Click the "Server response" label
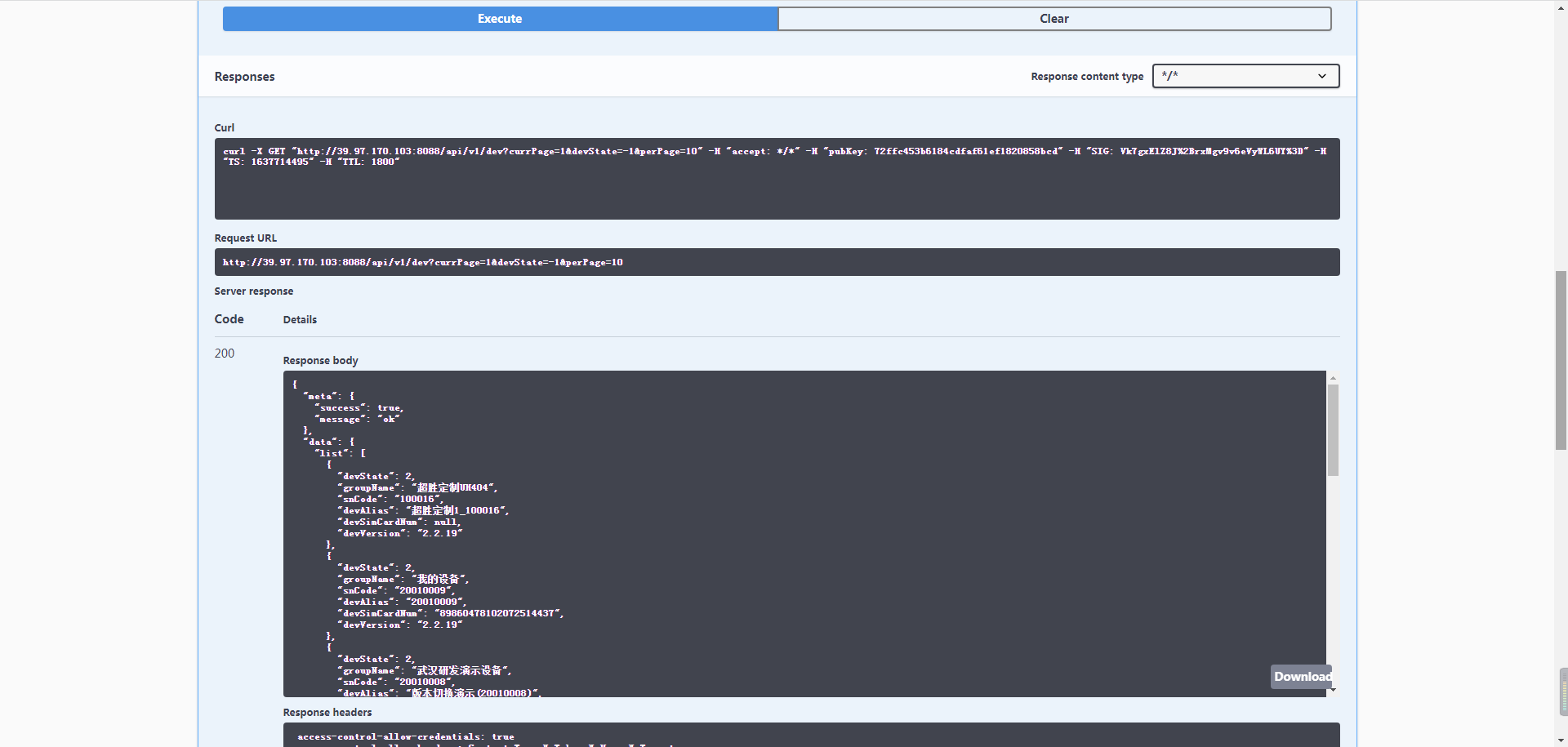 (253, 291)
